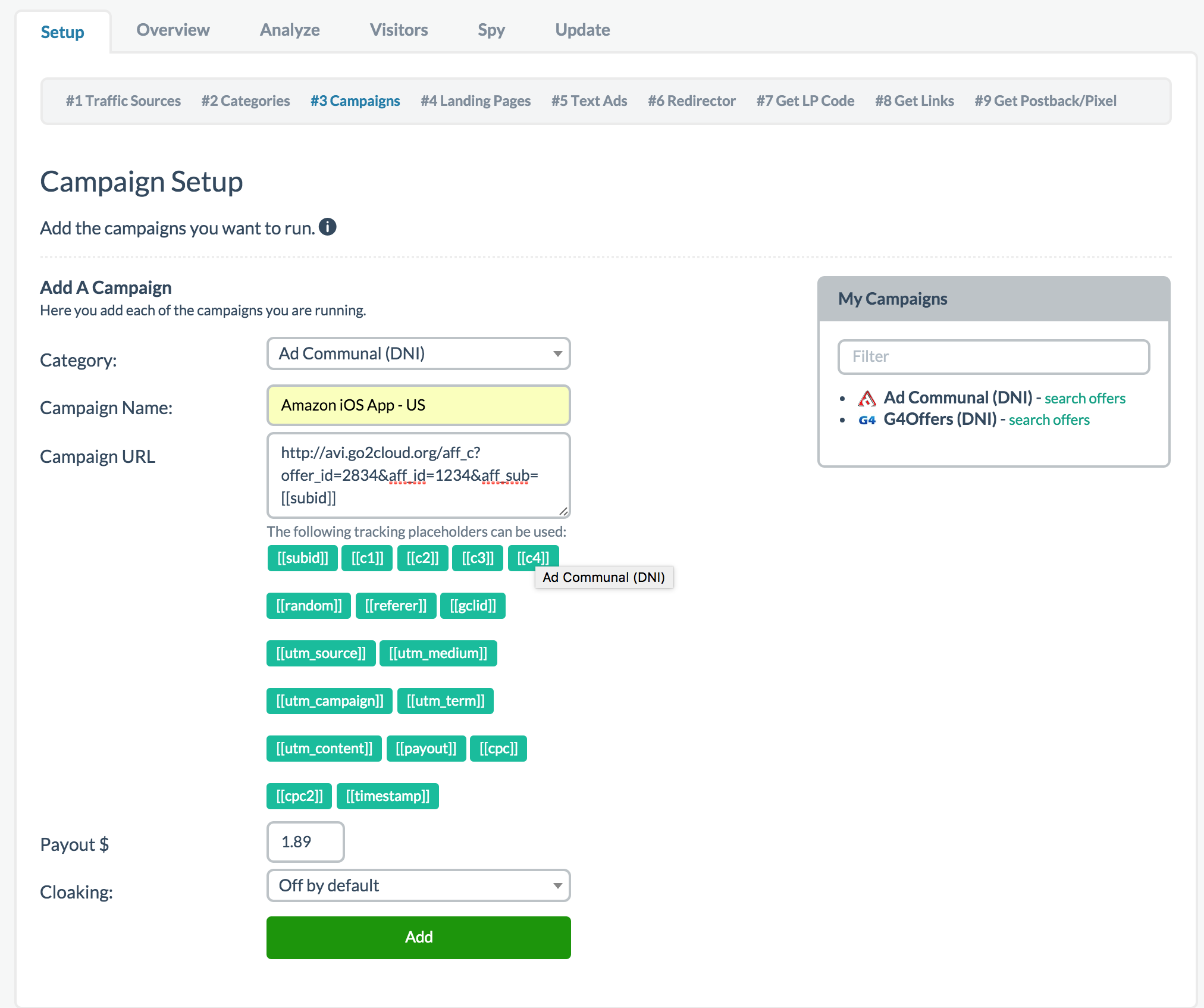1204x1008 pixels.
Task: Click the Ad Communal logo icon
Action: pos(867,398)
